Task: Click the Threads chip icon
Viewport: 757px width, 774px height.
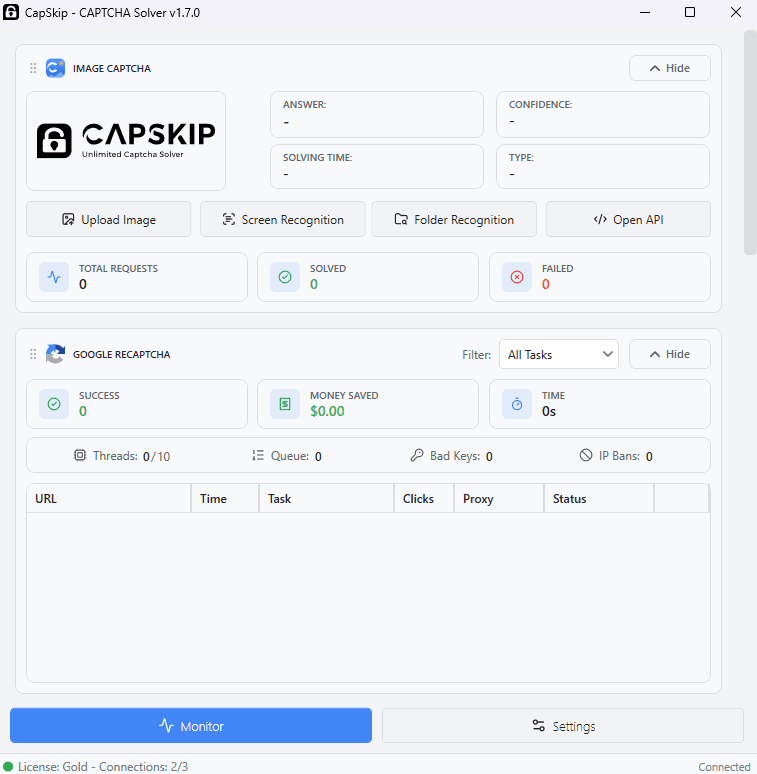Action: [x=80, y=455]
